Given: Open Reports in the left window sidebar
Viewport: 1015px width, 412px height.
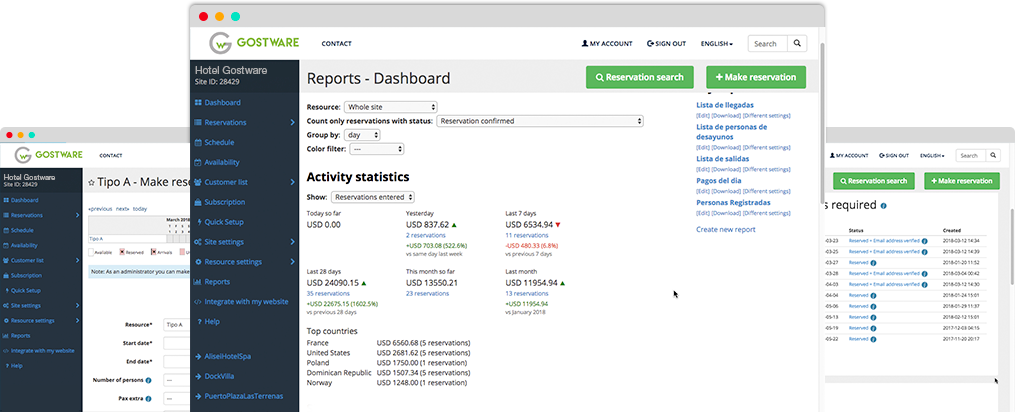Looking at the screenshot, I should click(x=20, y=336).
